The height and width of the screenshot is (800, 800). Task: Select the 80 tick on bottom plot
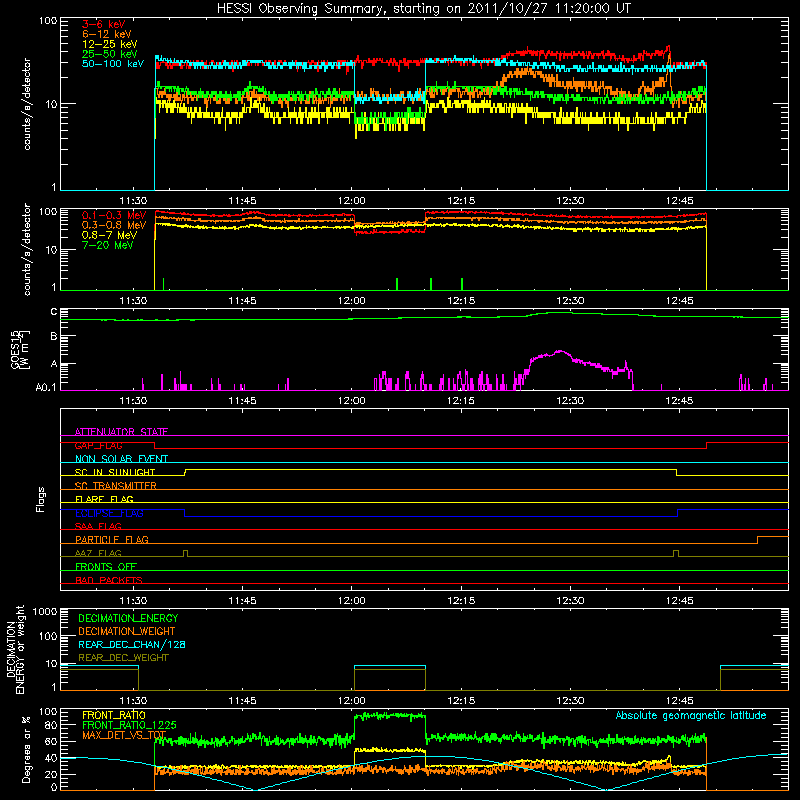point(51,725)
